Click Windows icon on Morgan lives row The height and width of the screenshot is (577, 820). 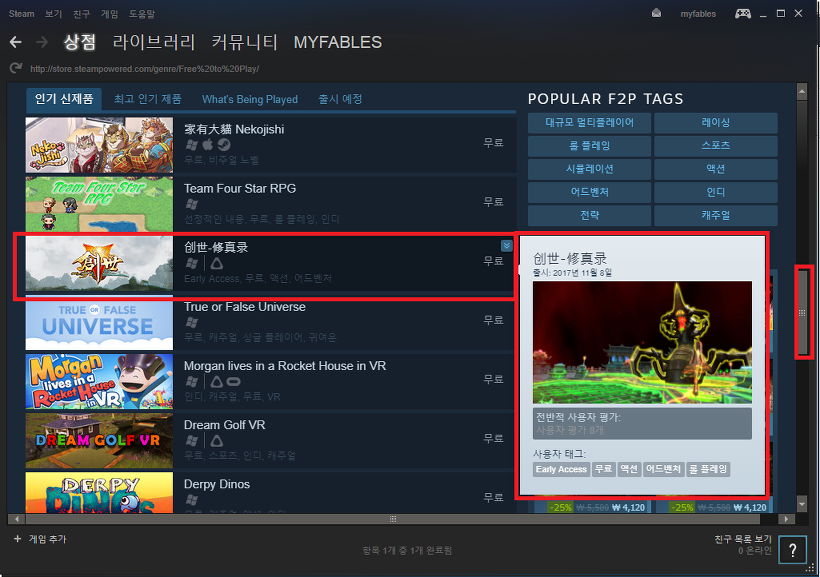(192, 381)
